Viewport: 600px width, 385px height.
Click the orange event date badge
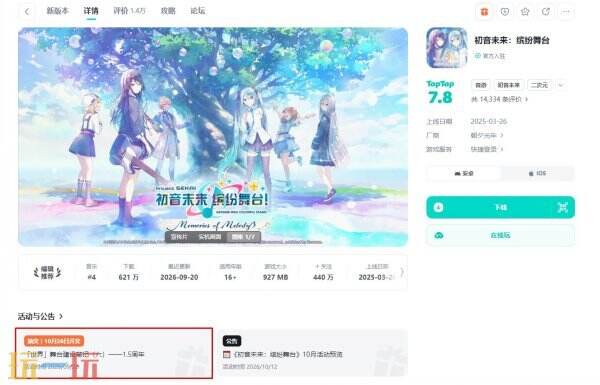54,341
